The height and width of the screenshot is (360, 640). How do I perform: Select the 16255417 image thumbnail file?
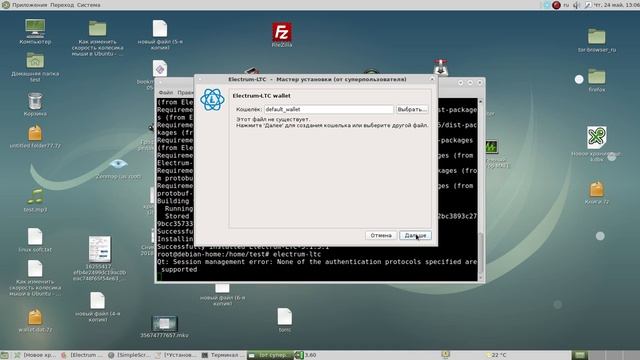[100, 258]
